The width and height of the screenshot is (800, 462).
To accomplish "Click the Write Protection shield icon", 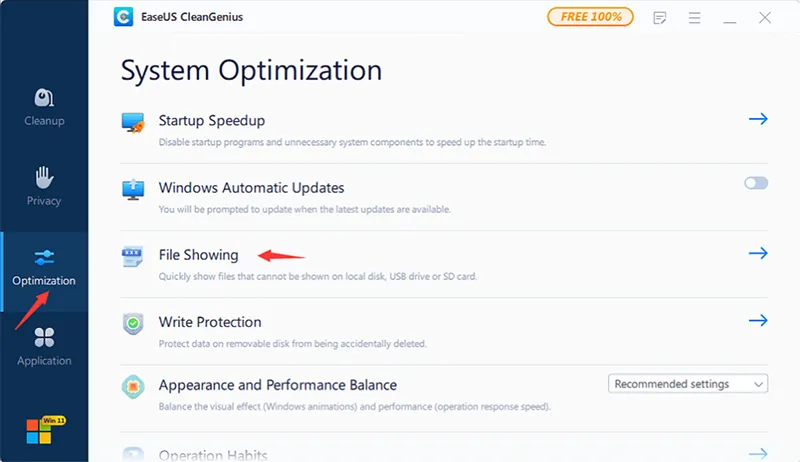I will tap(133, 323).
